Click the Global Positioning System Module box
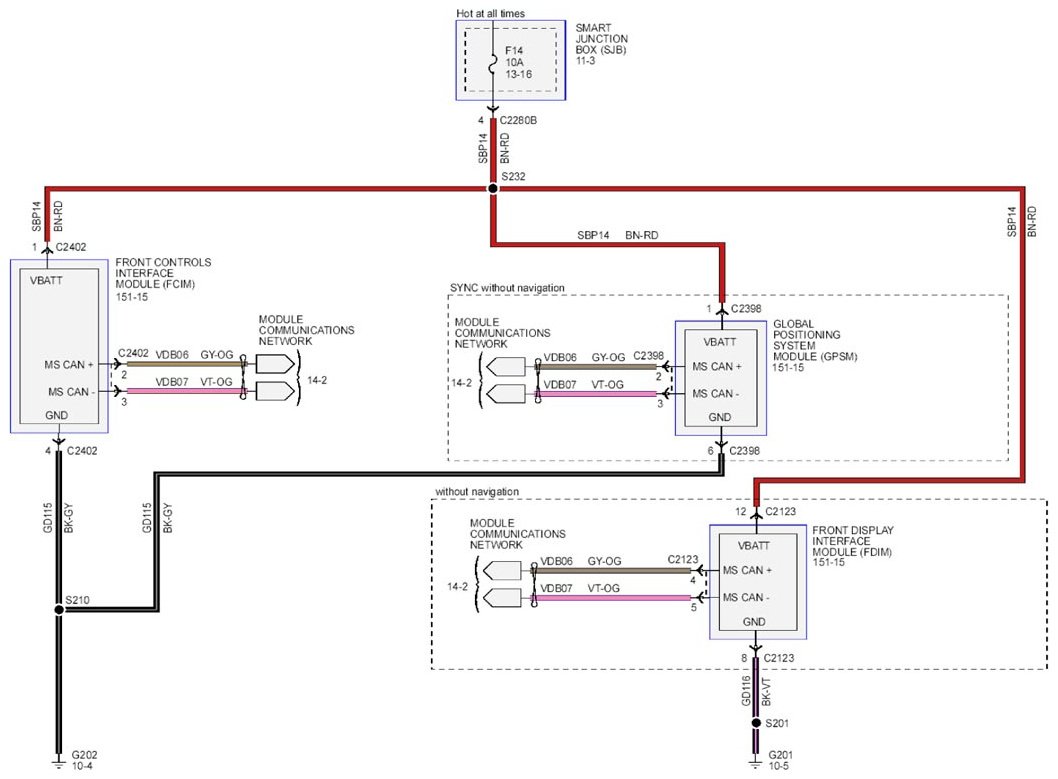1058x779 pixels. pos(721,378)
